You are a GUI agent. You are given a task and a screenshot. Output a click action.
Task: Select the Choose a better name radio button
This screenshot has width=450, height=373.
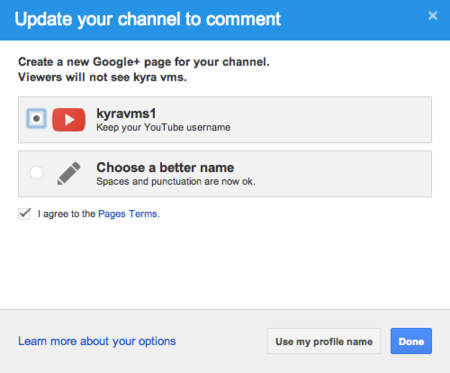pos(36,172)
